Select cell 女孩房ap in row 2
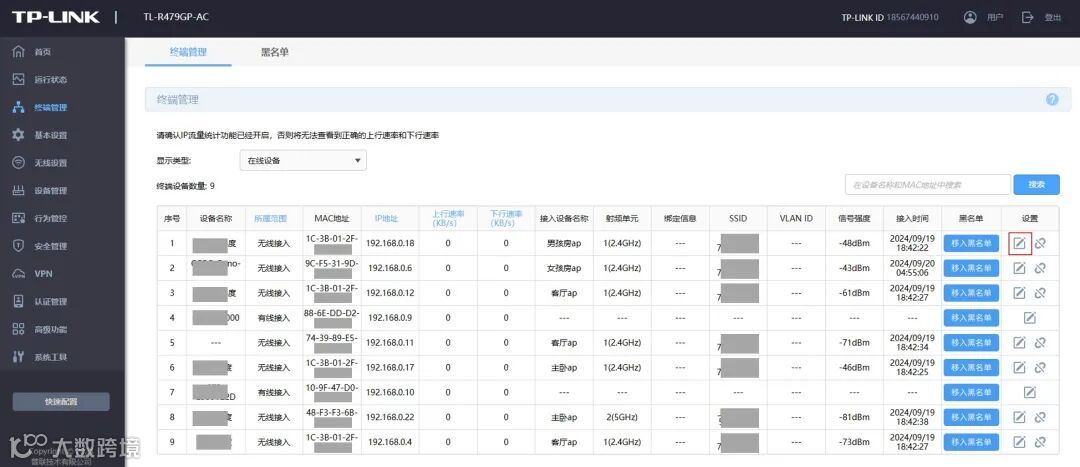Viewport: 1080px width, 467px height. pos(564,268)
